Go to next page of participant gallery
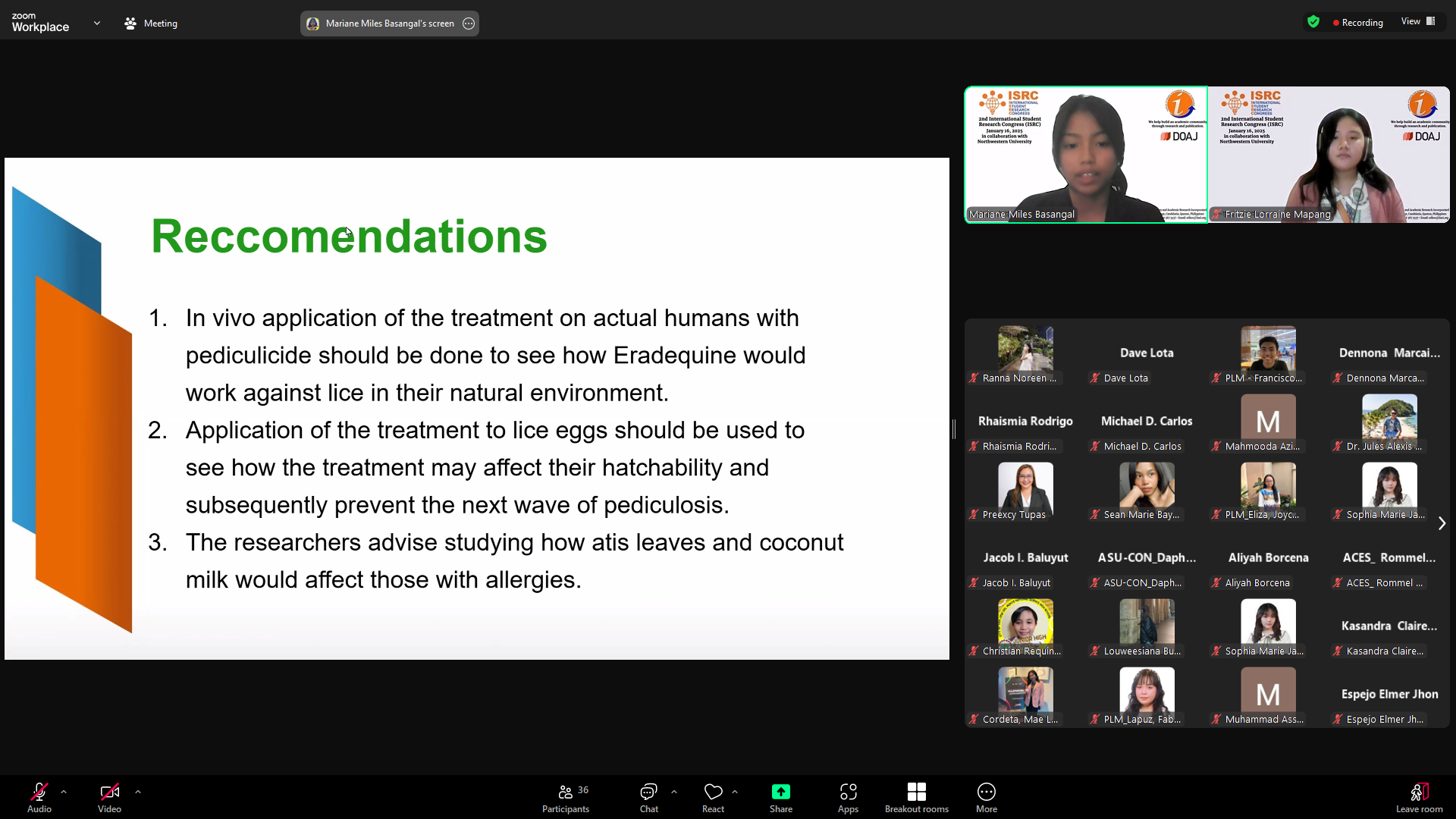1456x819 pixels. point(1442,523)
